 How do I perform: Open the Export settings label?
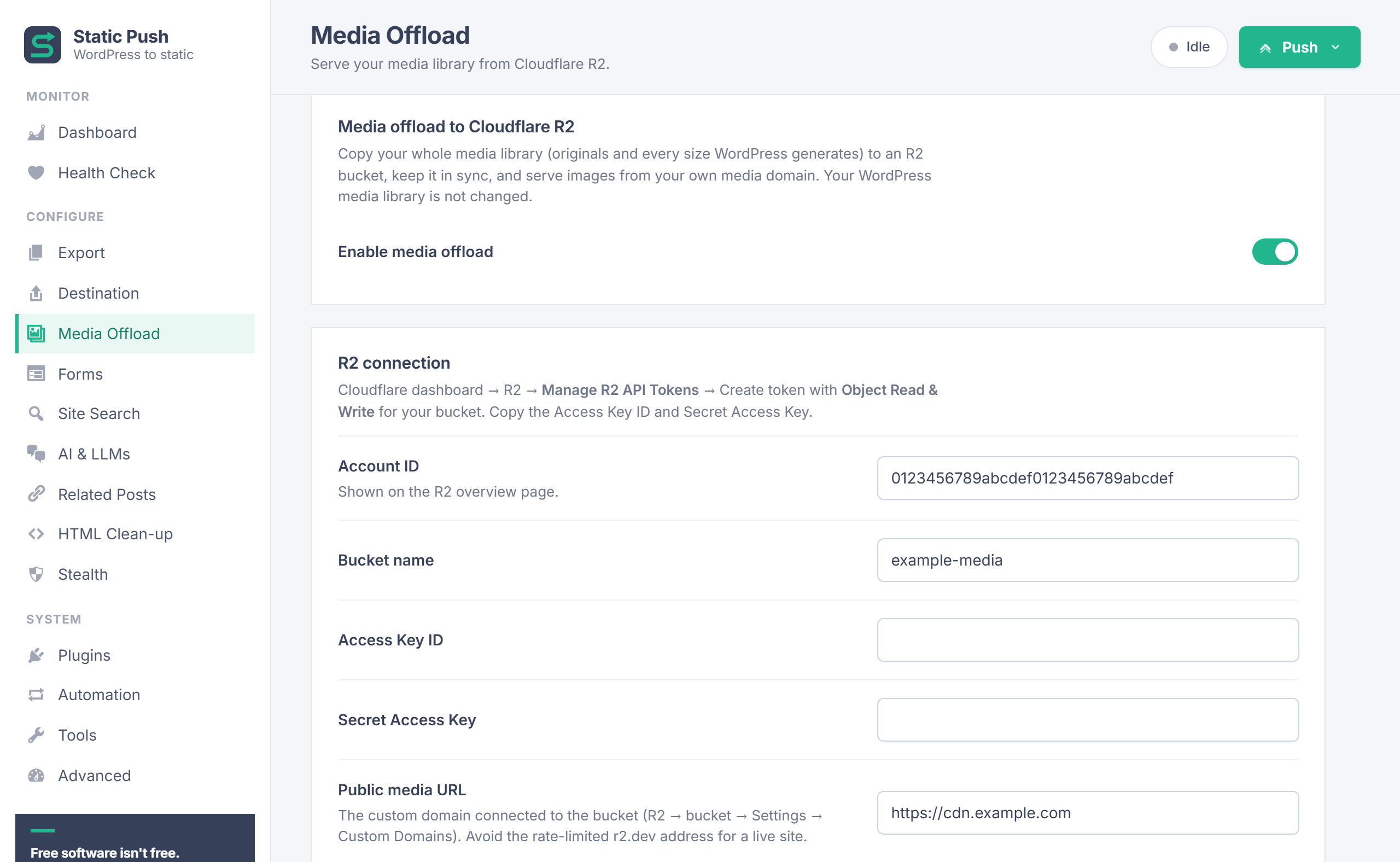coord(81,253)
